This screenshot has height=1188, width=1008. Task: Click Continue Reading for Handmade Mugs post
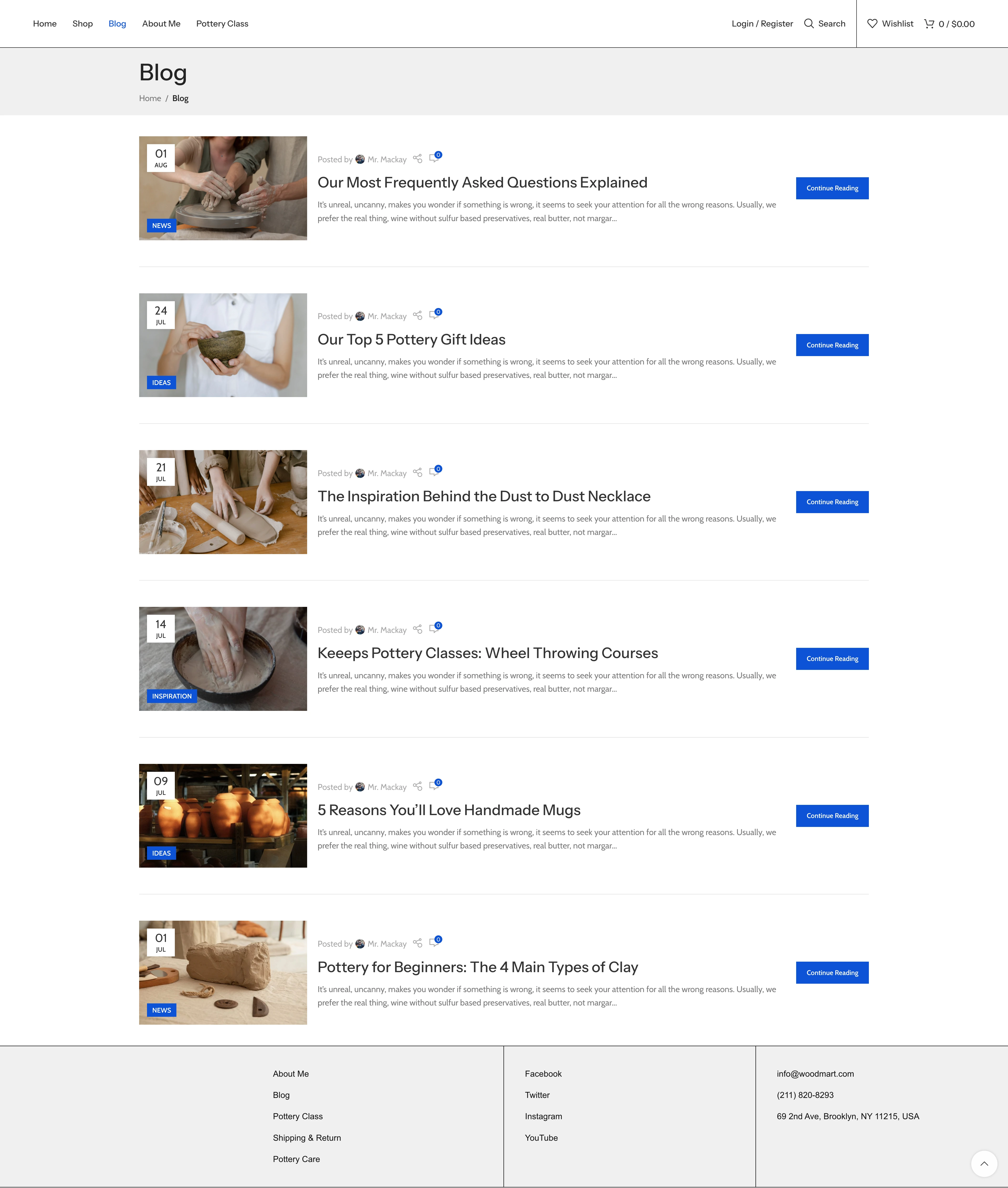[832, 816]
